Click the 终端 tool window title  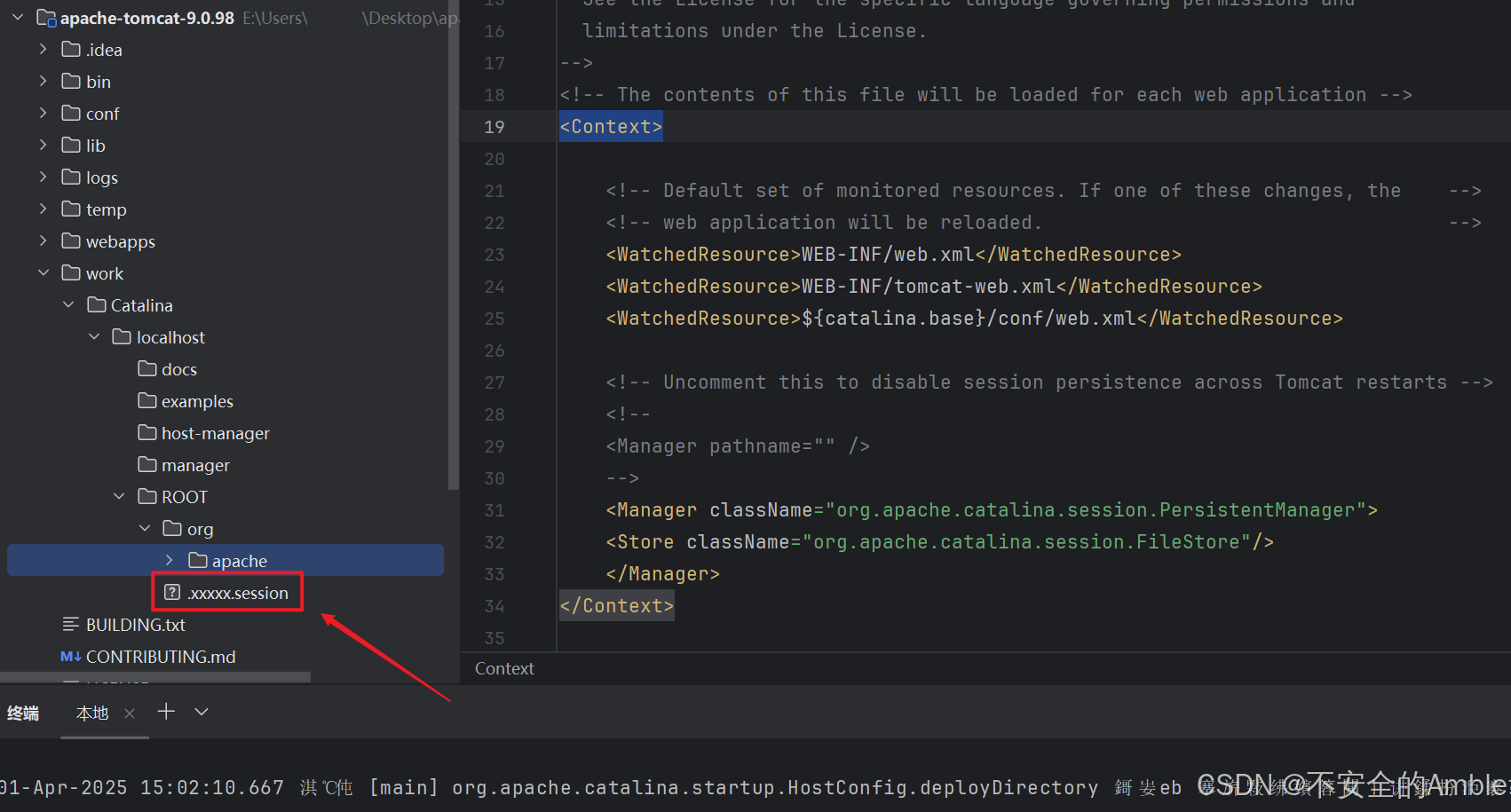[23, 713]
